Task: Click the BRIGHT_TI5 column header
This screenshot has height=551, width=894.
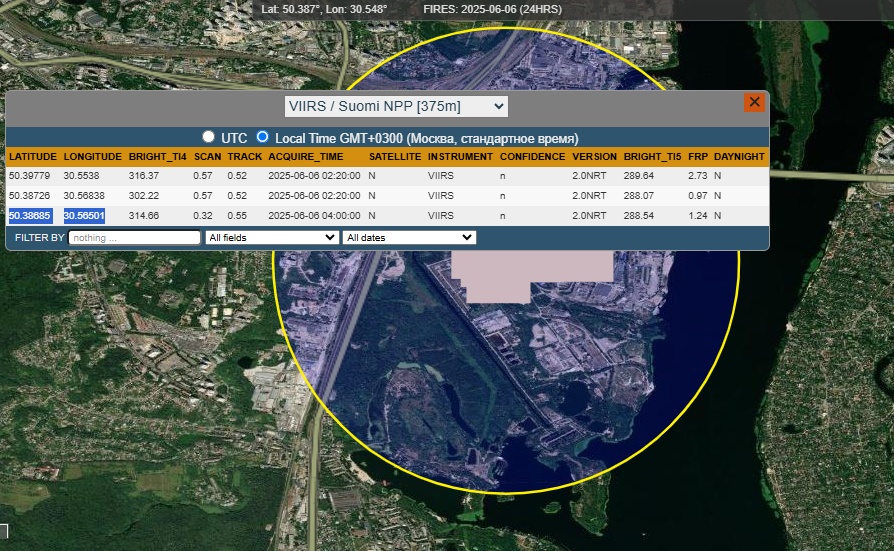Action: pyautogui.click(x=652, y=156)
